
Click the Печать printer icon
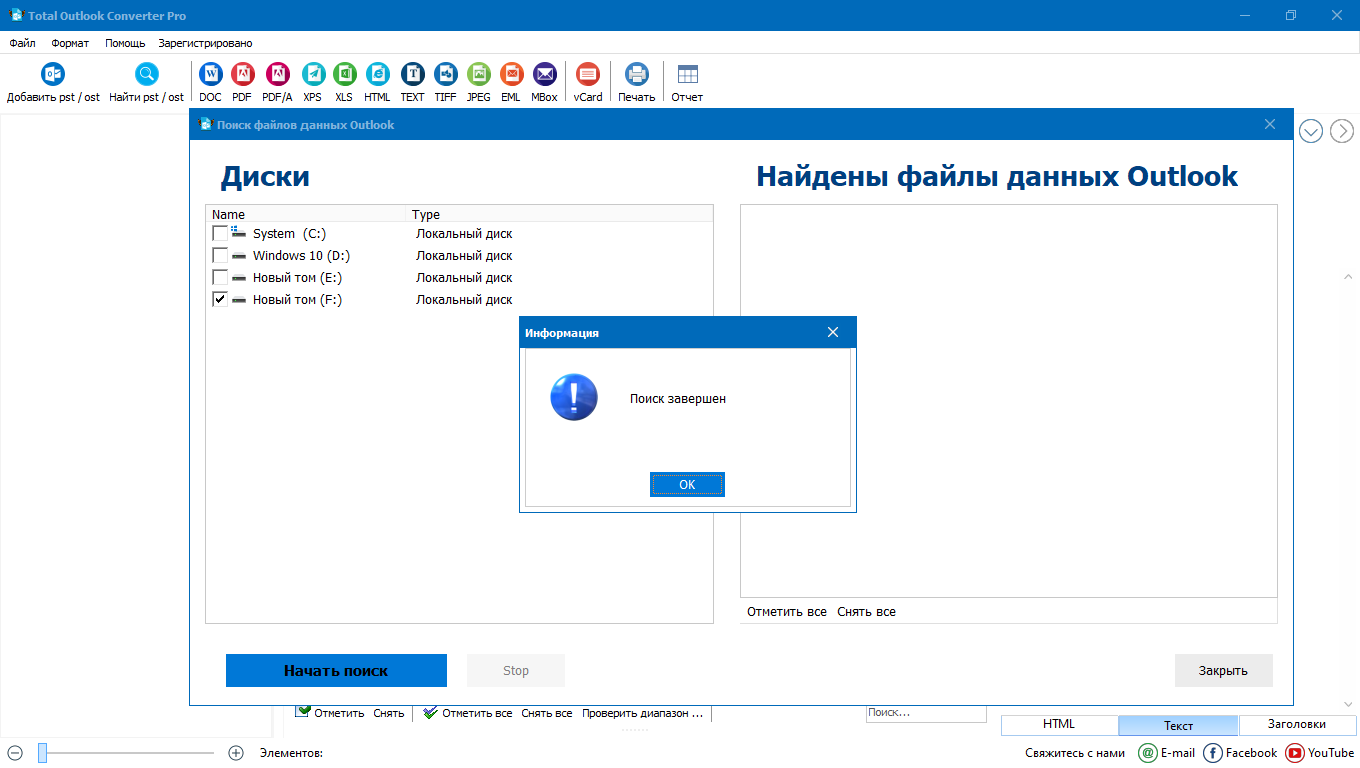[x=636, y=75]
